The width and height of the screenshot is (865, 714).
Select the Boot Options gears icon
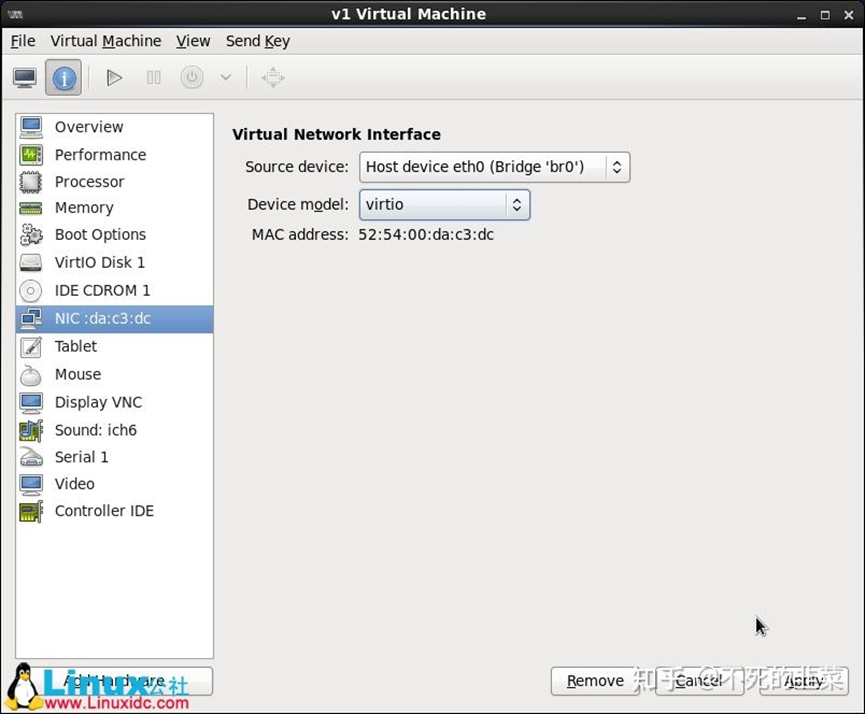31,235
